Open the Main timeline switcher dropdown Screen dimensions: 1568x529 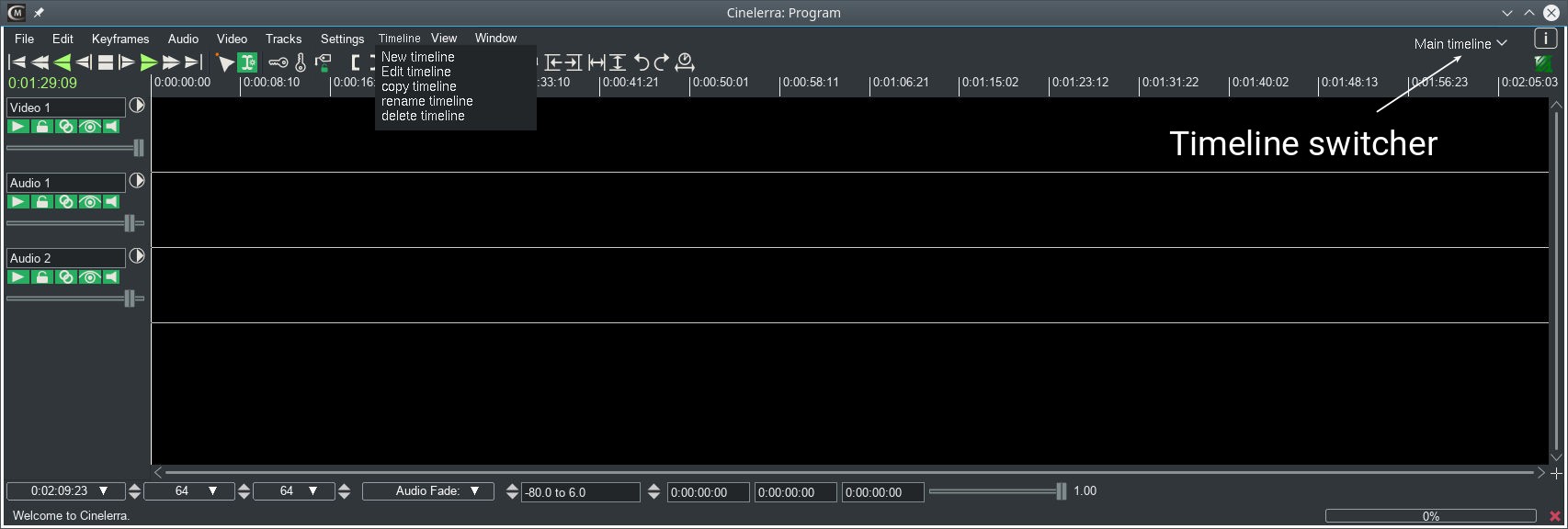tap(1460, 44)
